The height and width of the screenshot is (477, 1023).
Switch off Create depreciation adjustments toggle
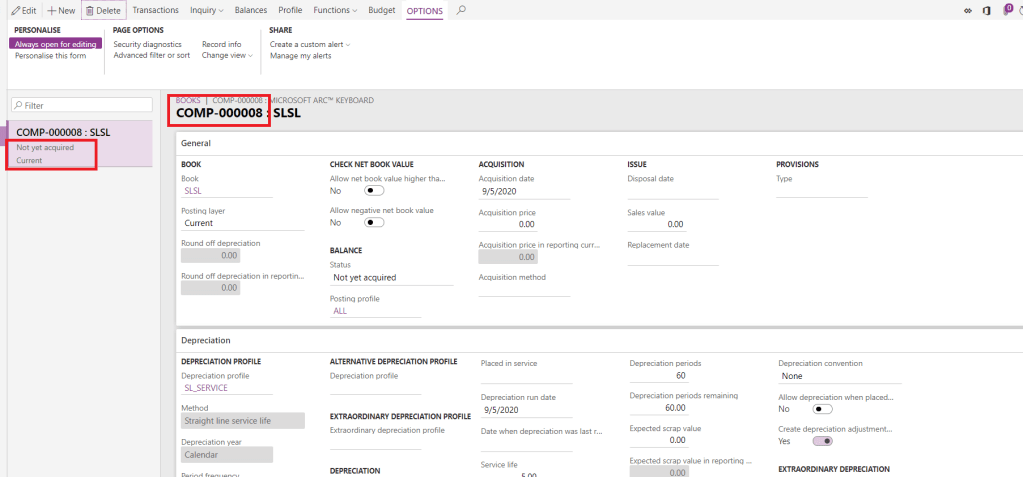pyautogui.click(x=823, y=441)
